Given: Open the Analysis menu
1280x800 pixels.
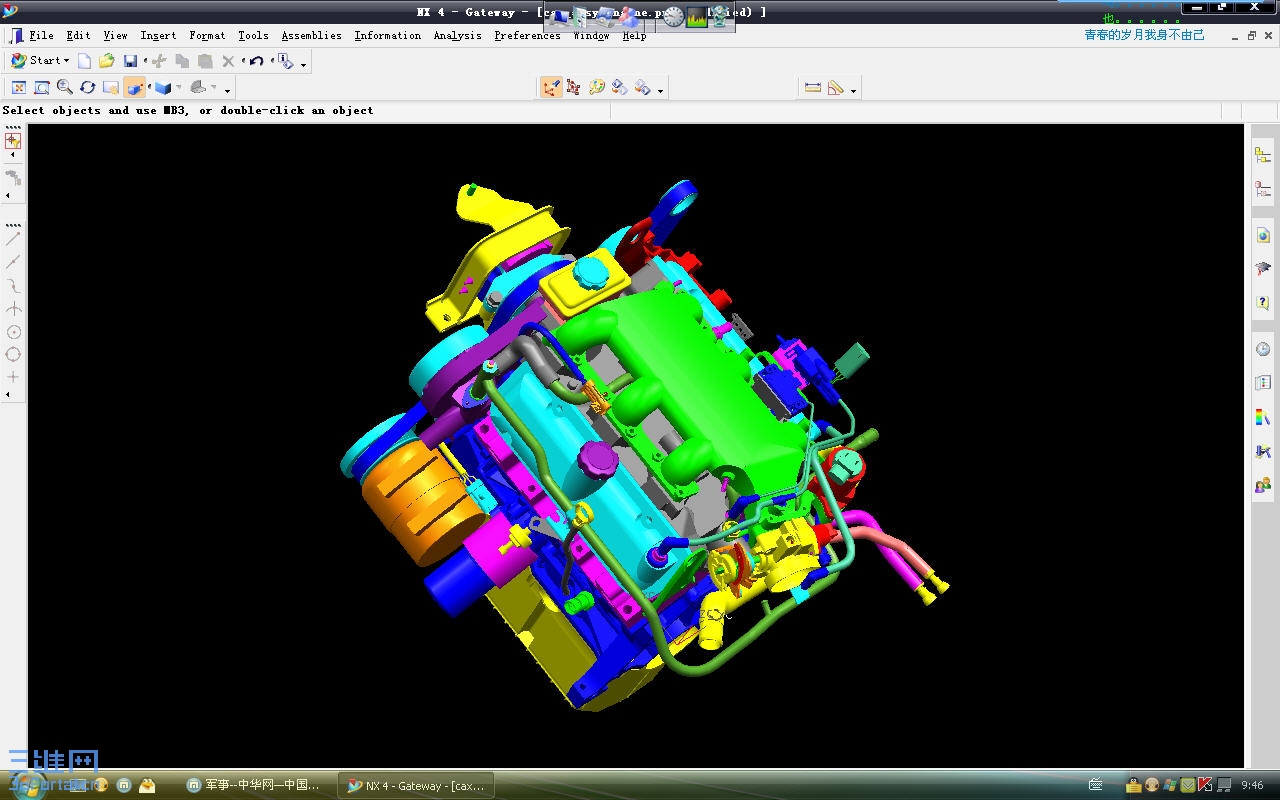Looking at the screenshot, I should point(457,35).
